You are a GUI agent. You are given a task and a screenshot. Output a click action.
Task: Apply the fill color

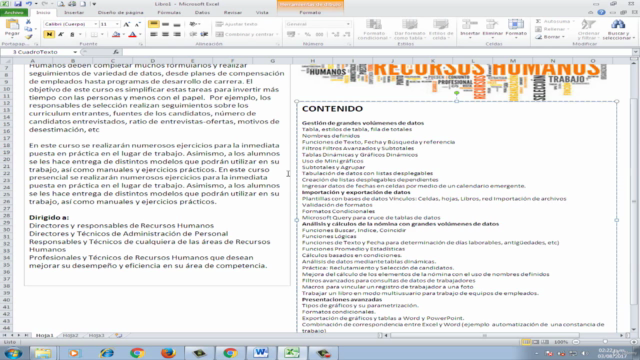116,35
